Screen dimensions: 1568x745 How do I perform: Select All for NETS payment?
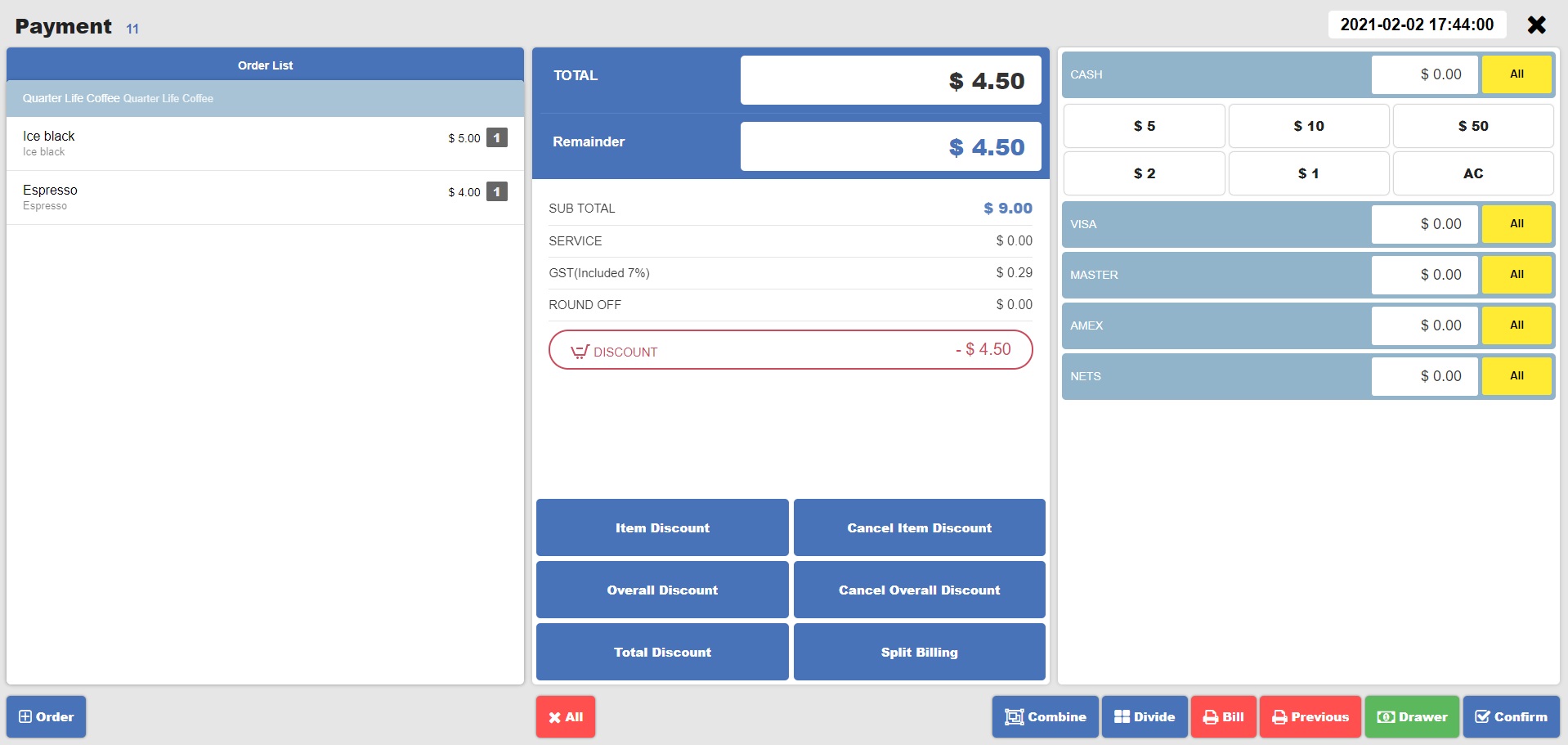[x=1516, y=375]
